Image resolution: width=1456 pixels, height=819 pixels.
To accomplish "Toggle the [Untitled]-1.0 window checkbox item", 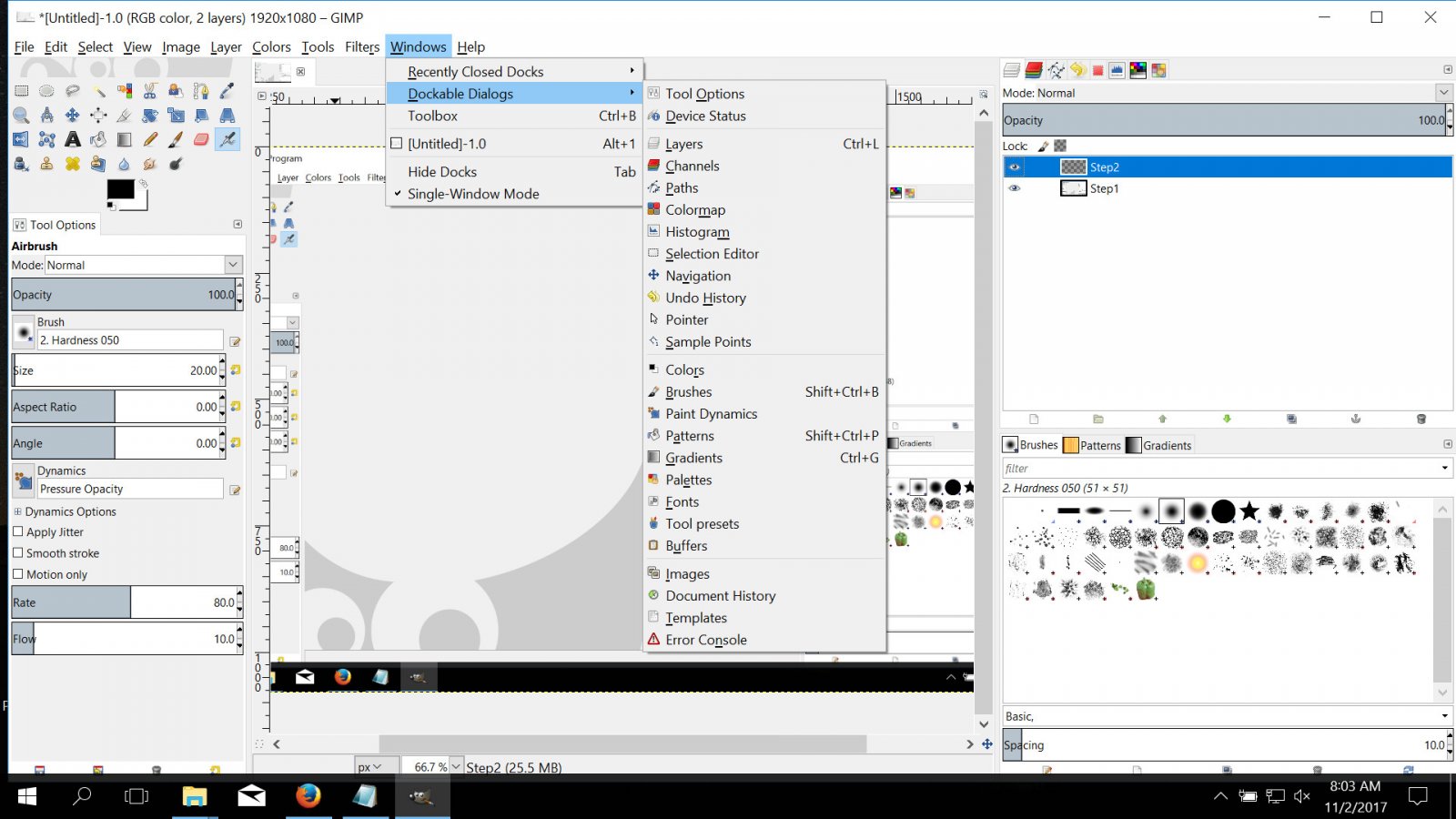I will (514, 144).
